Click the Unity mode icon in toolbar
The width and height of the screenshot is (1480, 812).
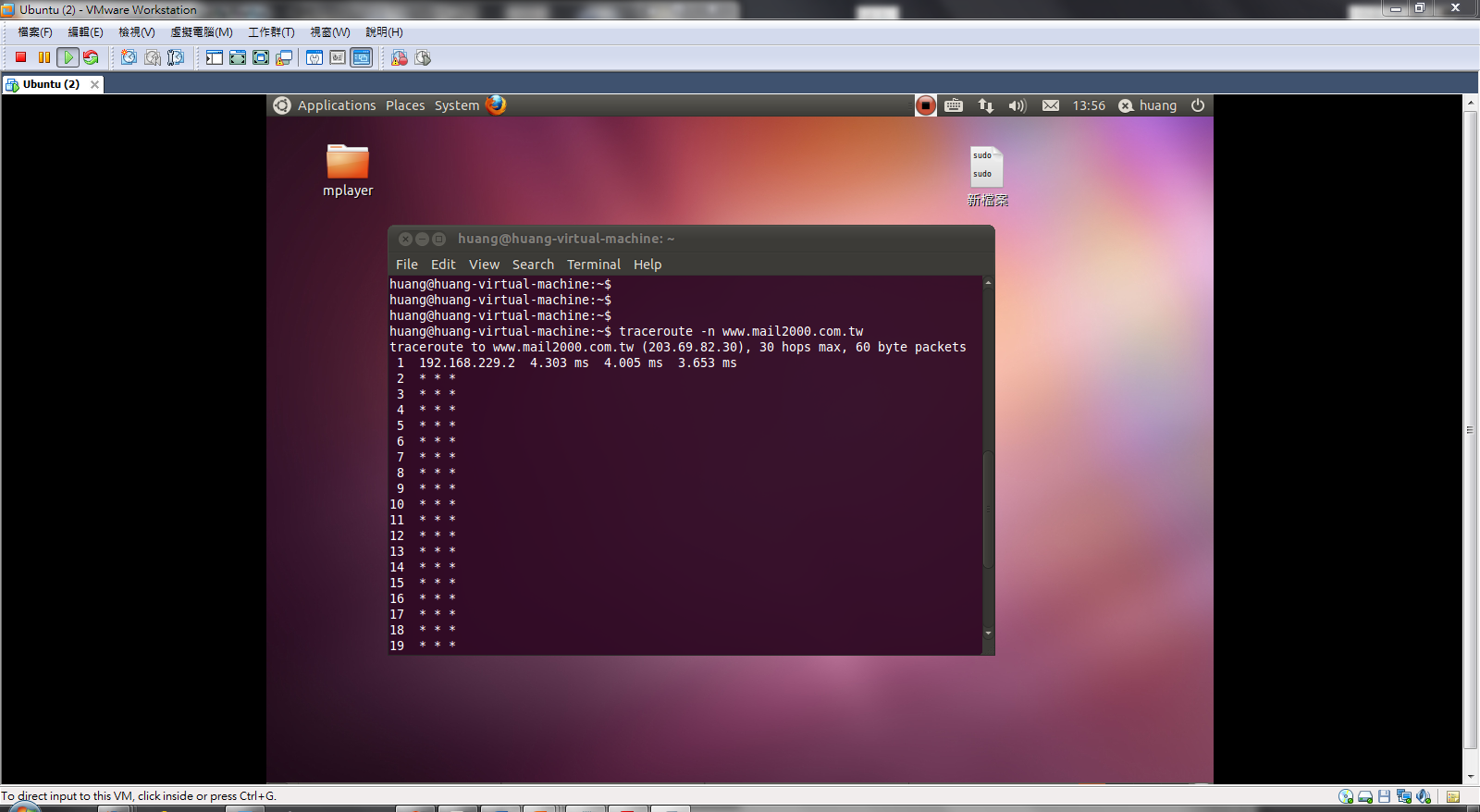[x=284, y=57]
